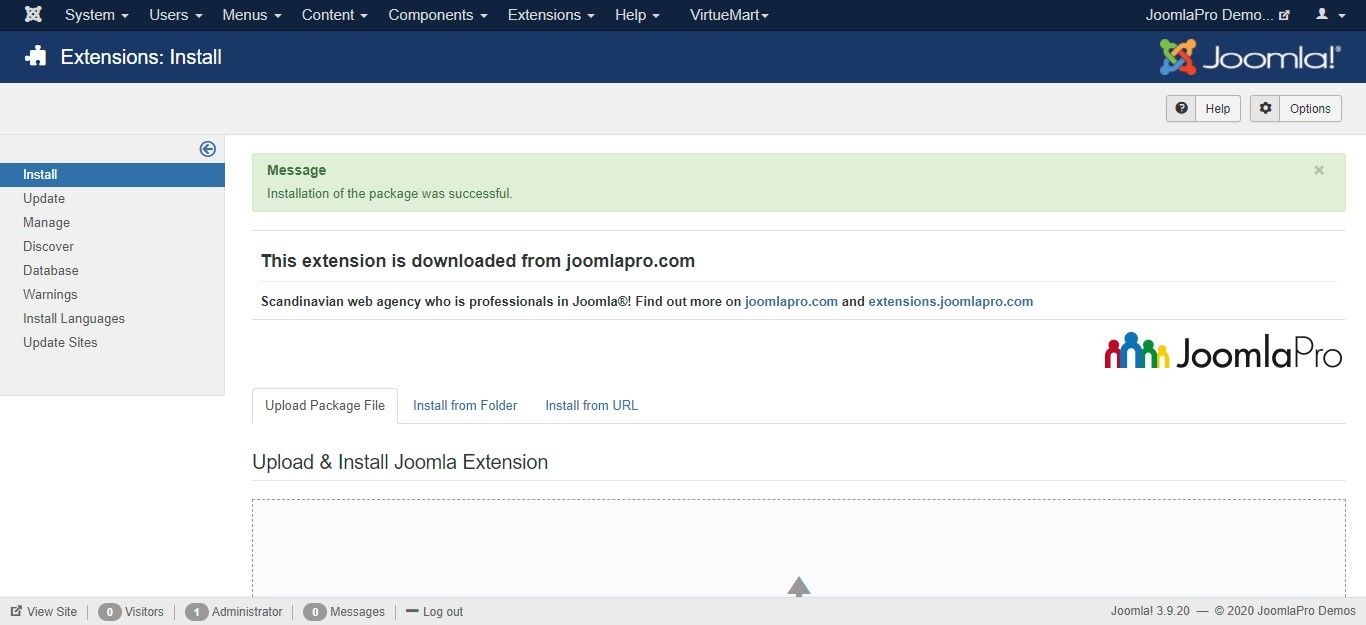The image size is (1366, 625).
Task: Switch to the Upload Package File tab
Action: [x=325, y=406]
